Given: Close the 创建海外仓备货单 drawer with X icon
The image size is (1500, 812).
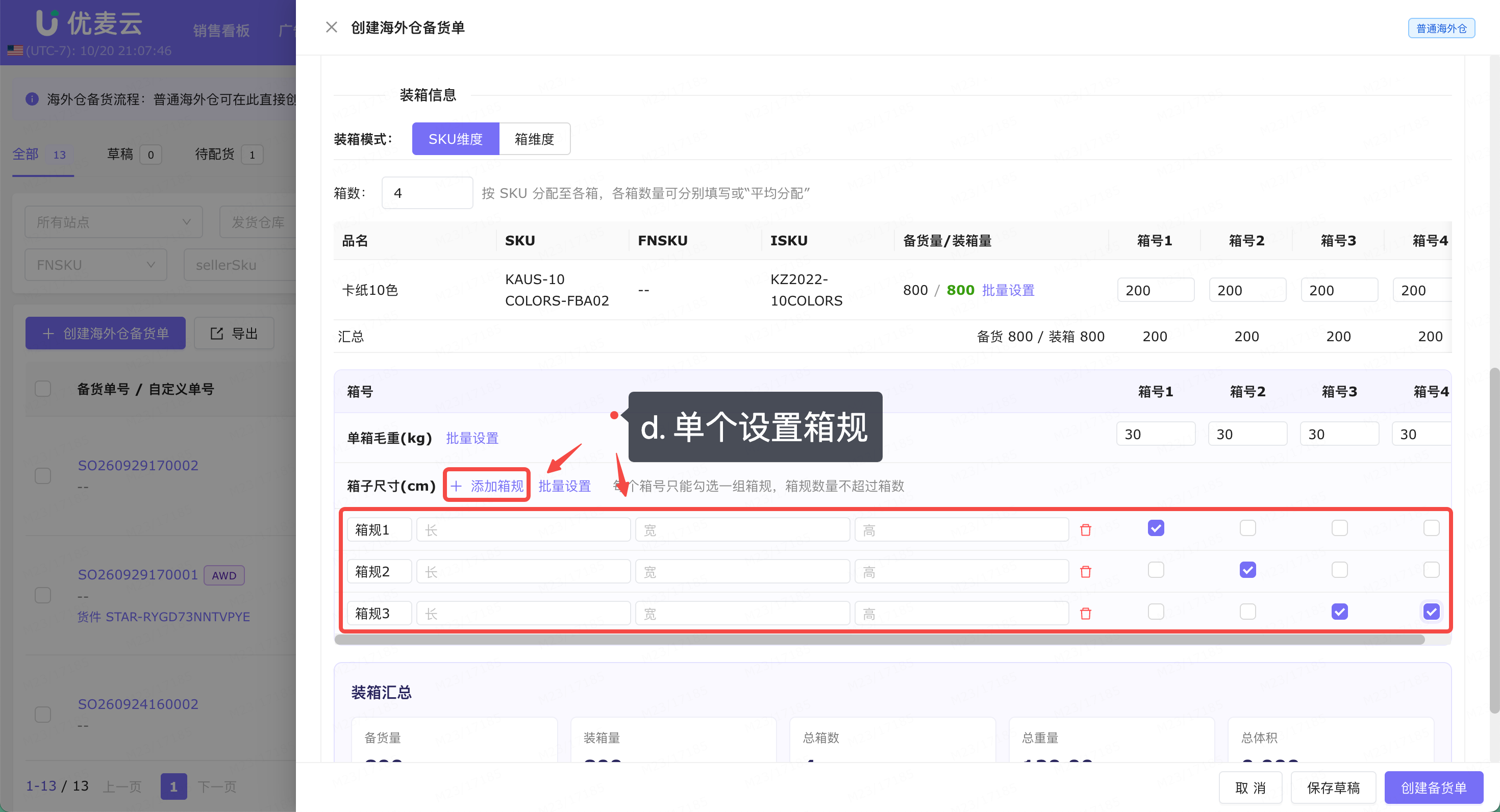Looking at the screenshot, I should [x=331, y=28].
